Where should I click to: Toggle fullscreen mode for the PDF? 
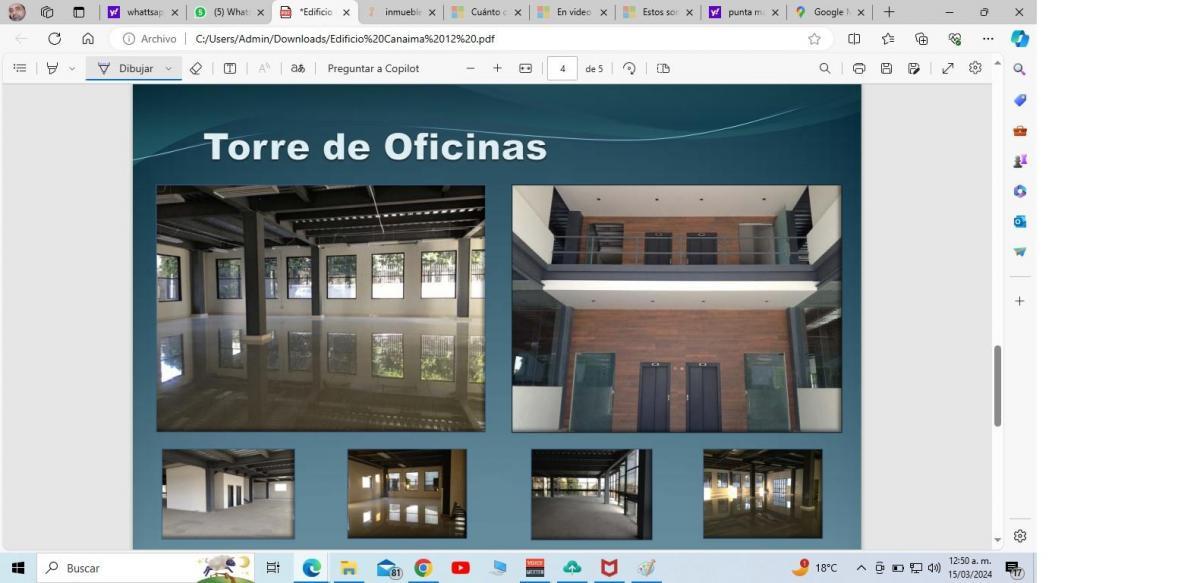click(x=946, y=68)
